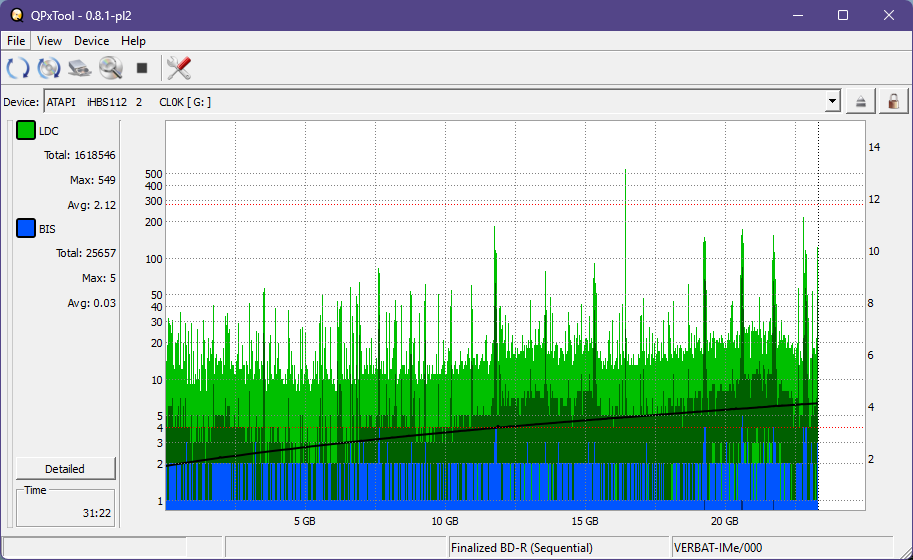Lock the drive tray with padlock icon

[x=893, y=102]
